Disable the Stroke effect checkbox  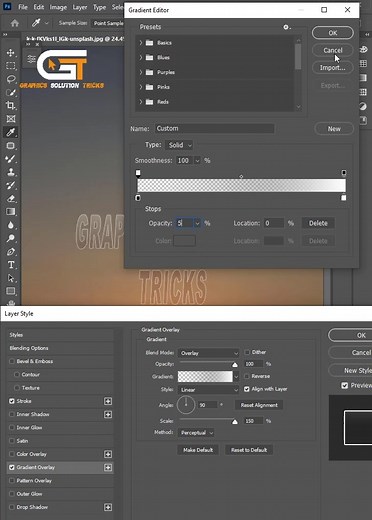pos(12,401)
